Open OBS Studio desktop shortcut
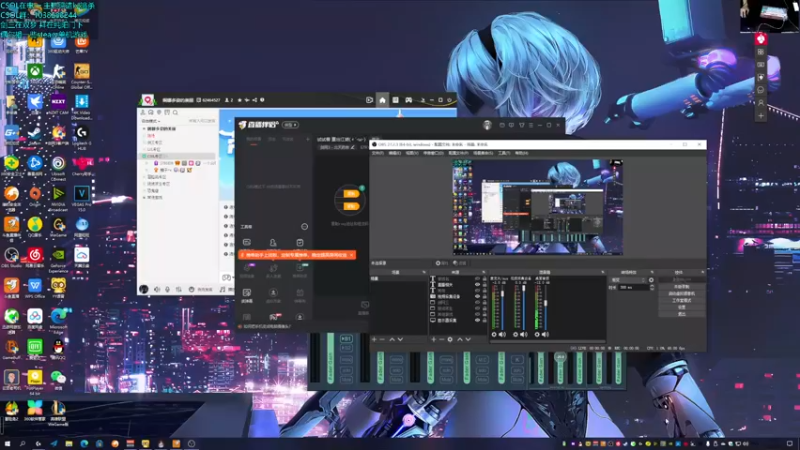The height and width of the screenshot is (450, 800). click(11, 258)
